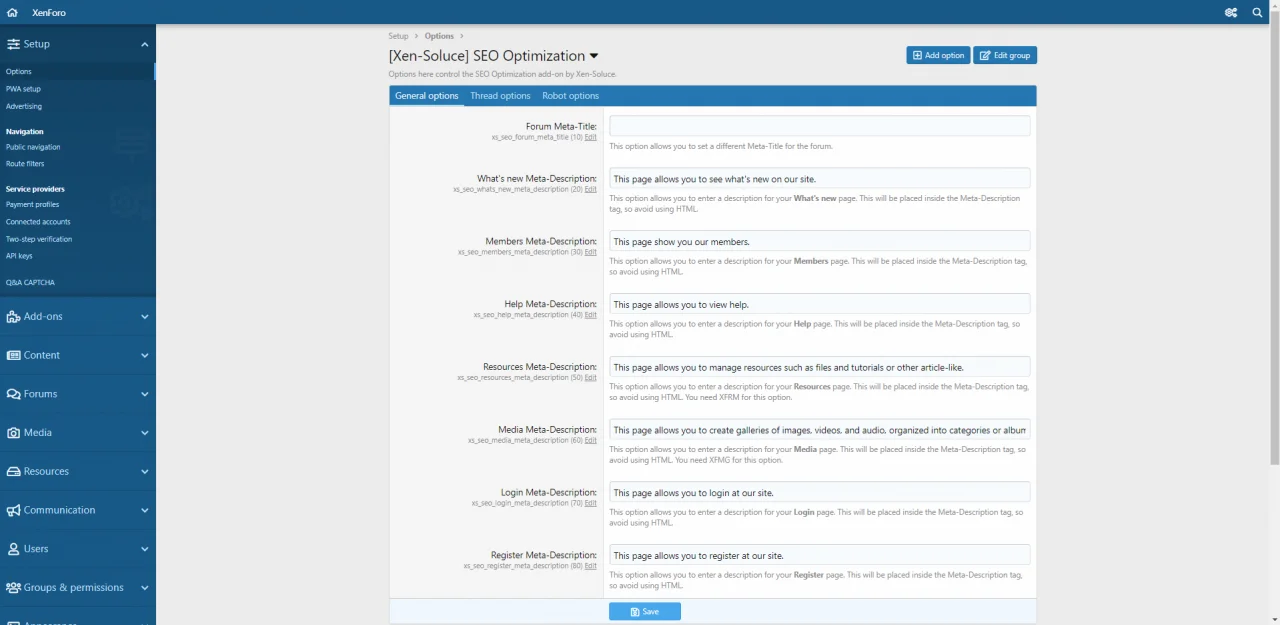This screenshot has height=625, width=1280.
Task: Click the Forums chat bubbles icon
Action: tap(13, 394)
